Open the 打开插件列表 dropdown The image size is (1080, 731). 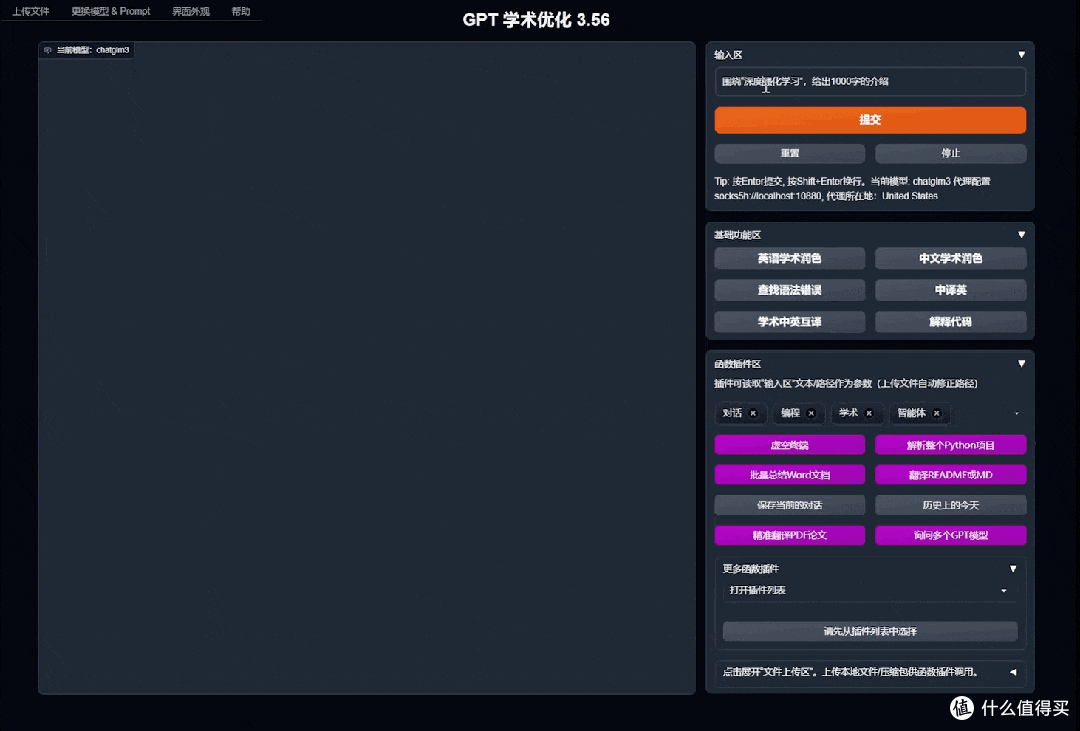pyautogui.click(x=870, y=590)
